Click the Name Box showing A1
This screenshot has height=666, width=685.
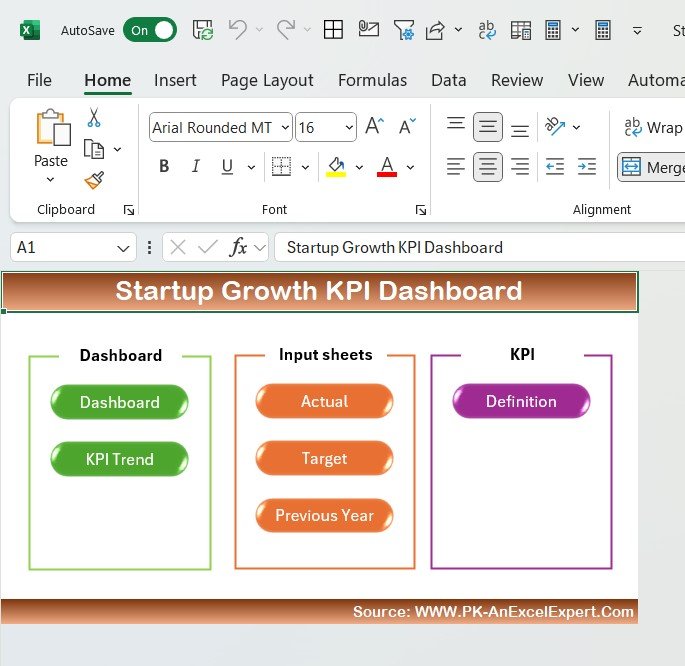[x=73, y=247]
